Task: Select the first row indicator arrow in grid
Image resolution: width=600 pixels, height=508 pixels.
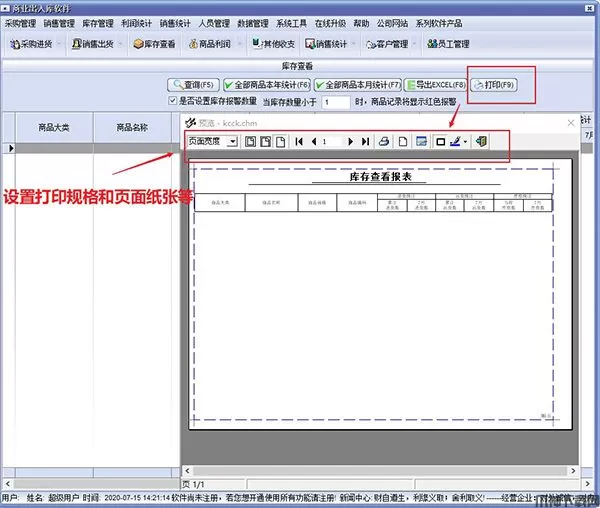Action: tap(11, 148)
